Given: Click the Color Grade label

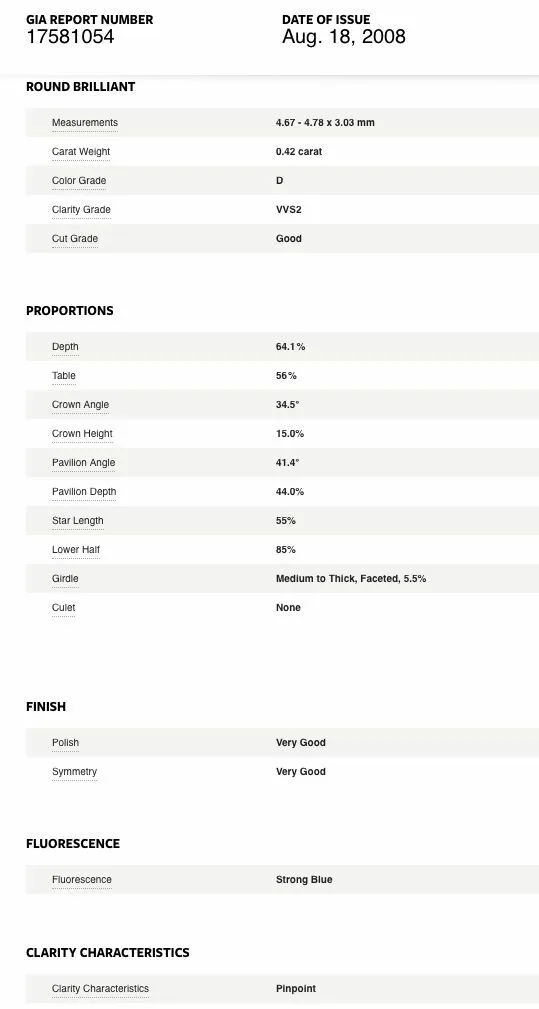Looking at the screenshot, I should tap(79, 181).
